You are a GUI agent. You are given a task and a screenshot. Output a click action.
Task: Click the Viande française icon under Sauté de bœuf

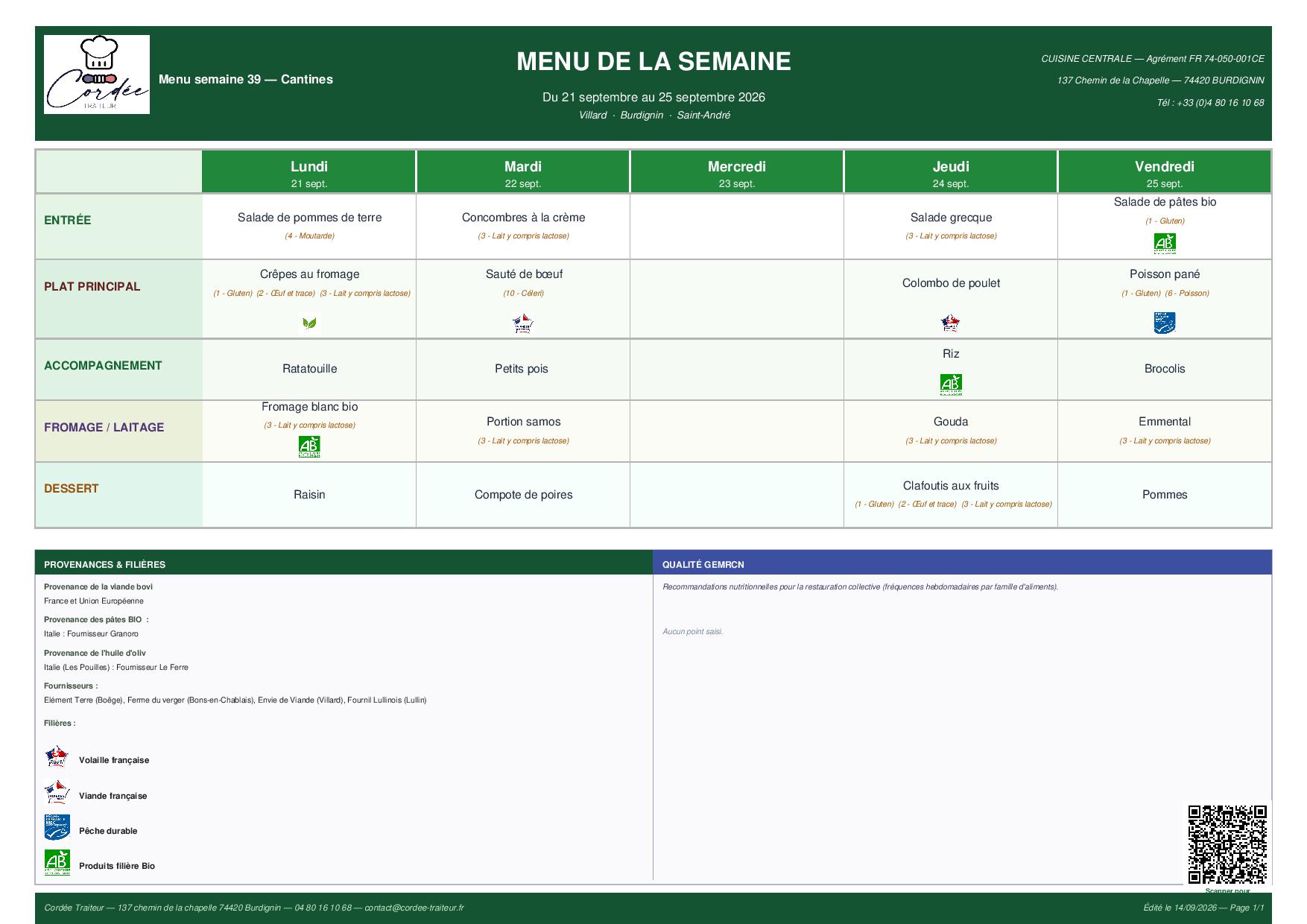(523, 323)
